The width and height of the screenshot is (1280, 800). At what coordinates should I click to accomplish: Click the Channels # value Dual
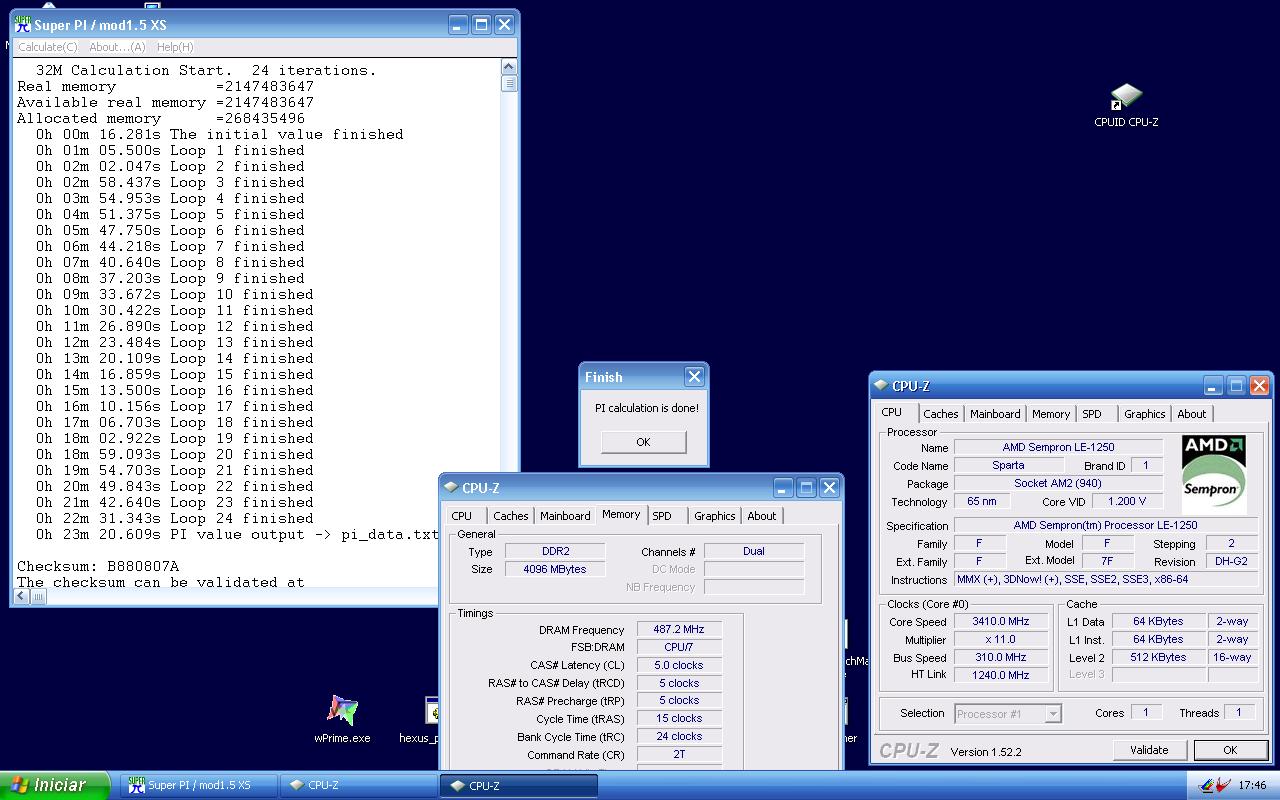(x=754, y=551)
